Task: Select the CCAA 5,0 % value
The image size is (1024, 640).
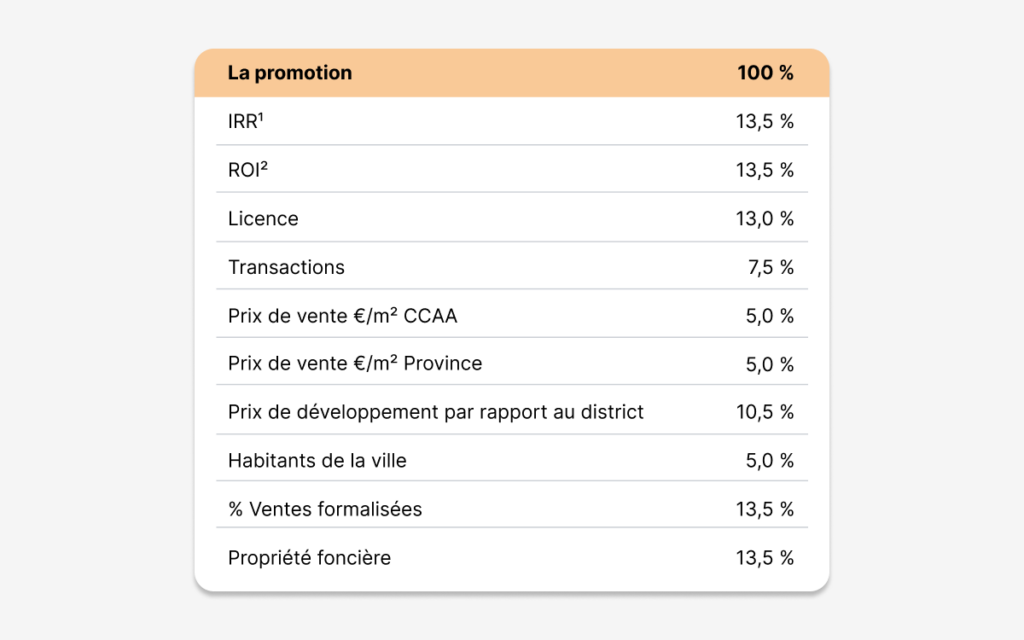Action: 770,316
